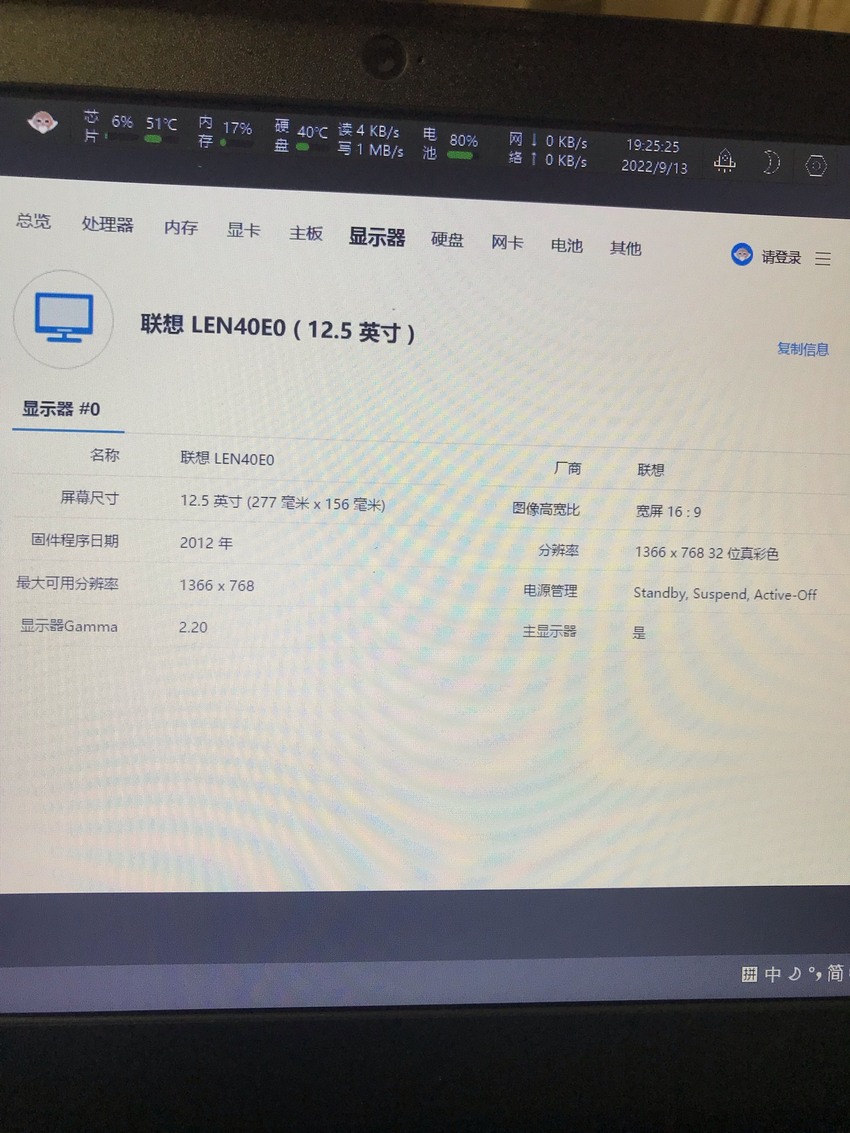Click the 厂商 value 联想
The width and height of the screenshot is (850, 1133).
[651, 470]
